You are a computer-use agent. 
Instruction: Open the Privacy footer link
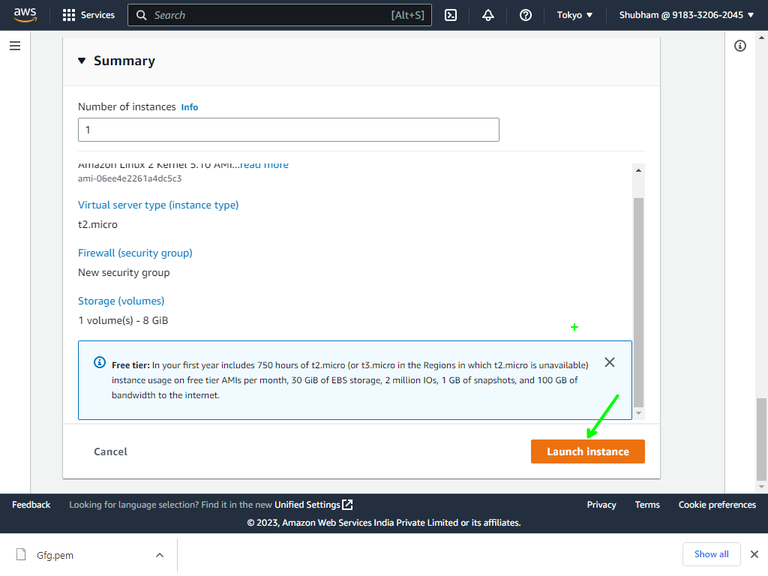point(601,505)
